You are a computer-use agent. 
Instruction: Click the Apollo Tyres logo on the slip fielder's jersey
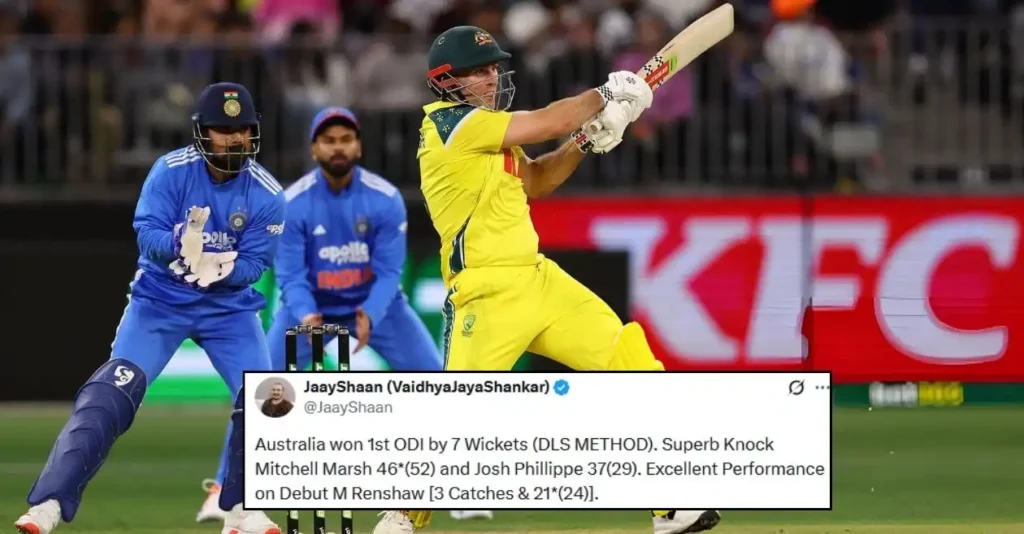[344, 253]
